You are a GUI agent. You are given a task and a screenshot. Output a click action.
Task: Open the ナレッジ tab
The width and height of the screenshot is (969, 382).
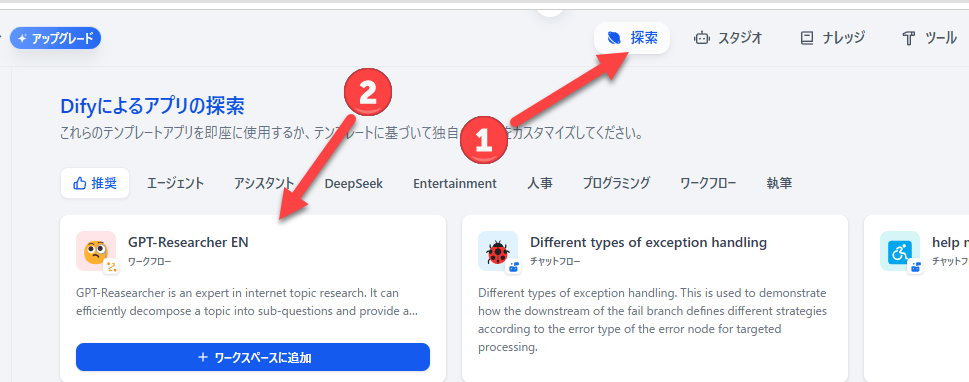pyautogui.click(x=832, y=38)
